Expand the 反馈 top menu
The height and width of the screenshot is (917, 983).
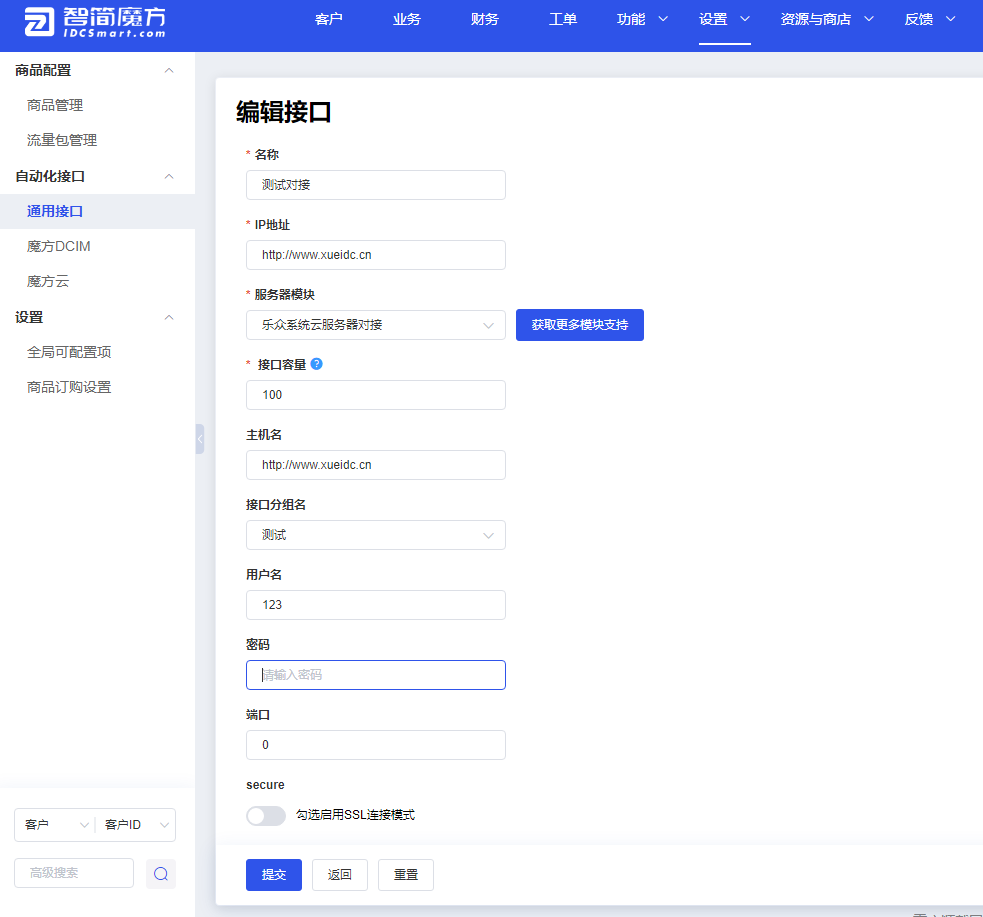930,19
